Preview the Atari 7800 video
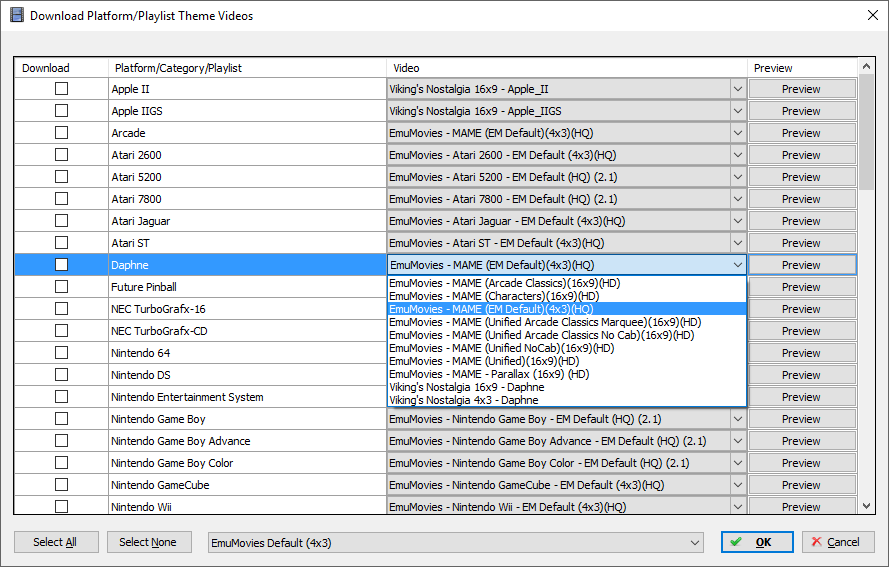Viewport: 889px width, 567px height. (x=802, y=199)
